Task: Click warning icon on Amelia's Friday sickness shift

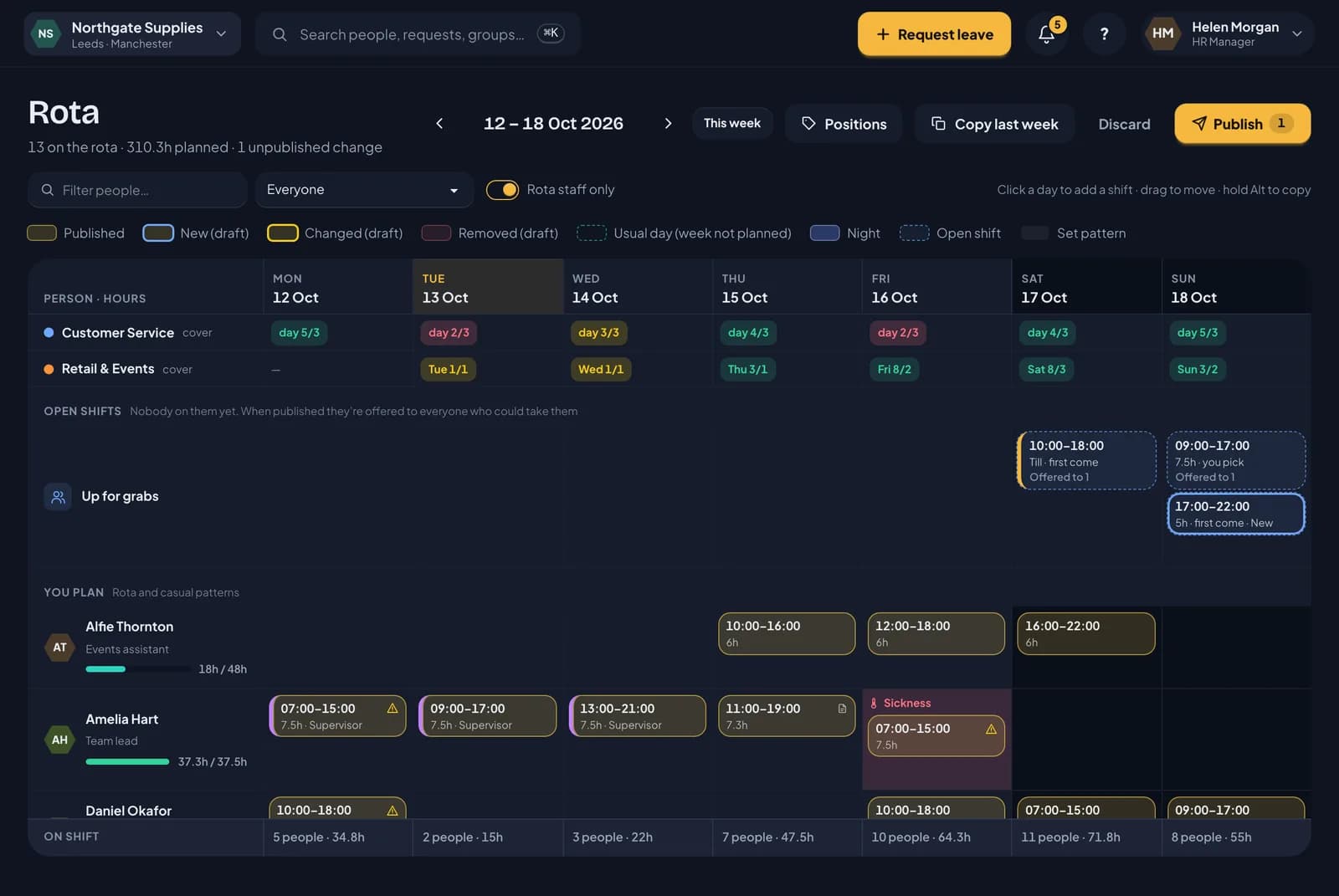Action: (991, 729)
